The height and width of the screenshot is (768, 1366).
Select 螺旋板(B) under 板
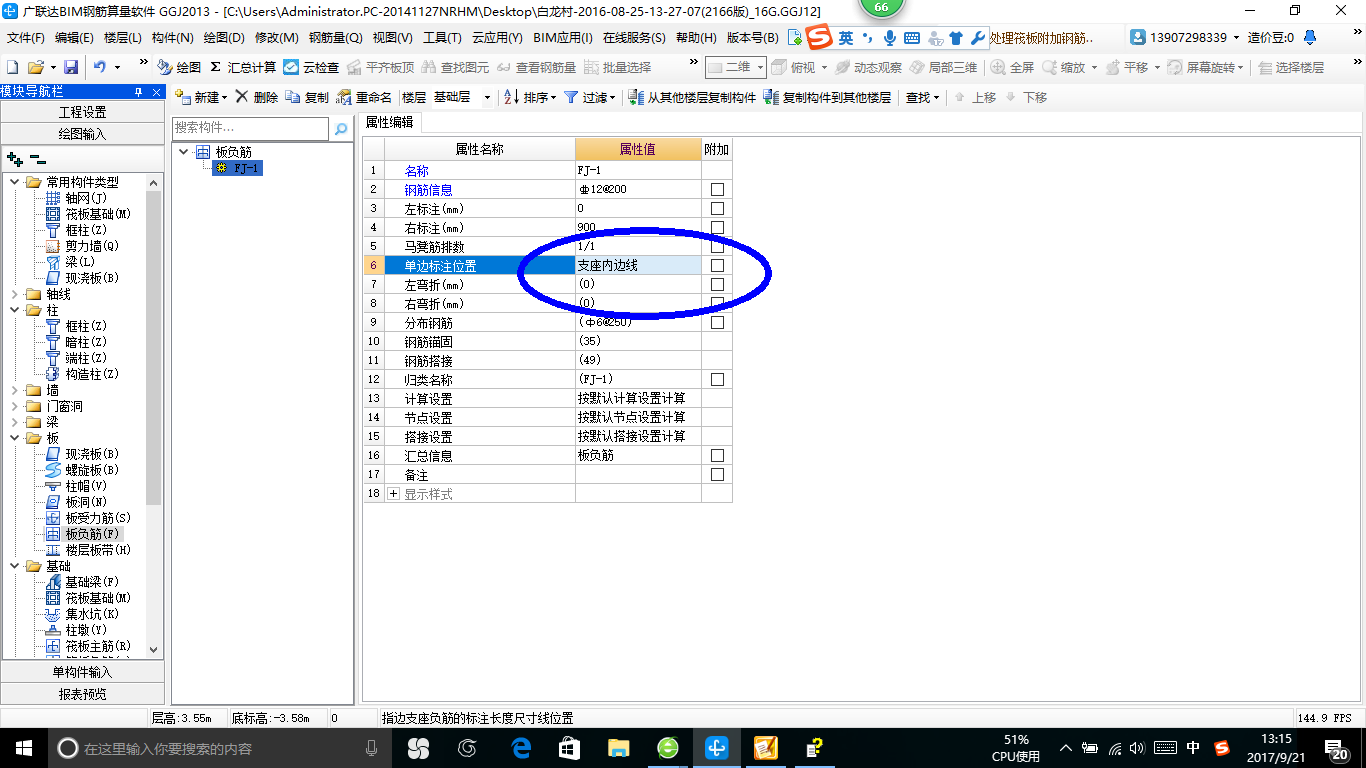click(83, 470)
